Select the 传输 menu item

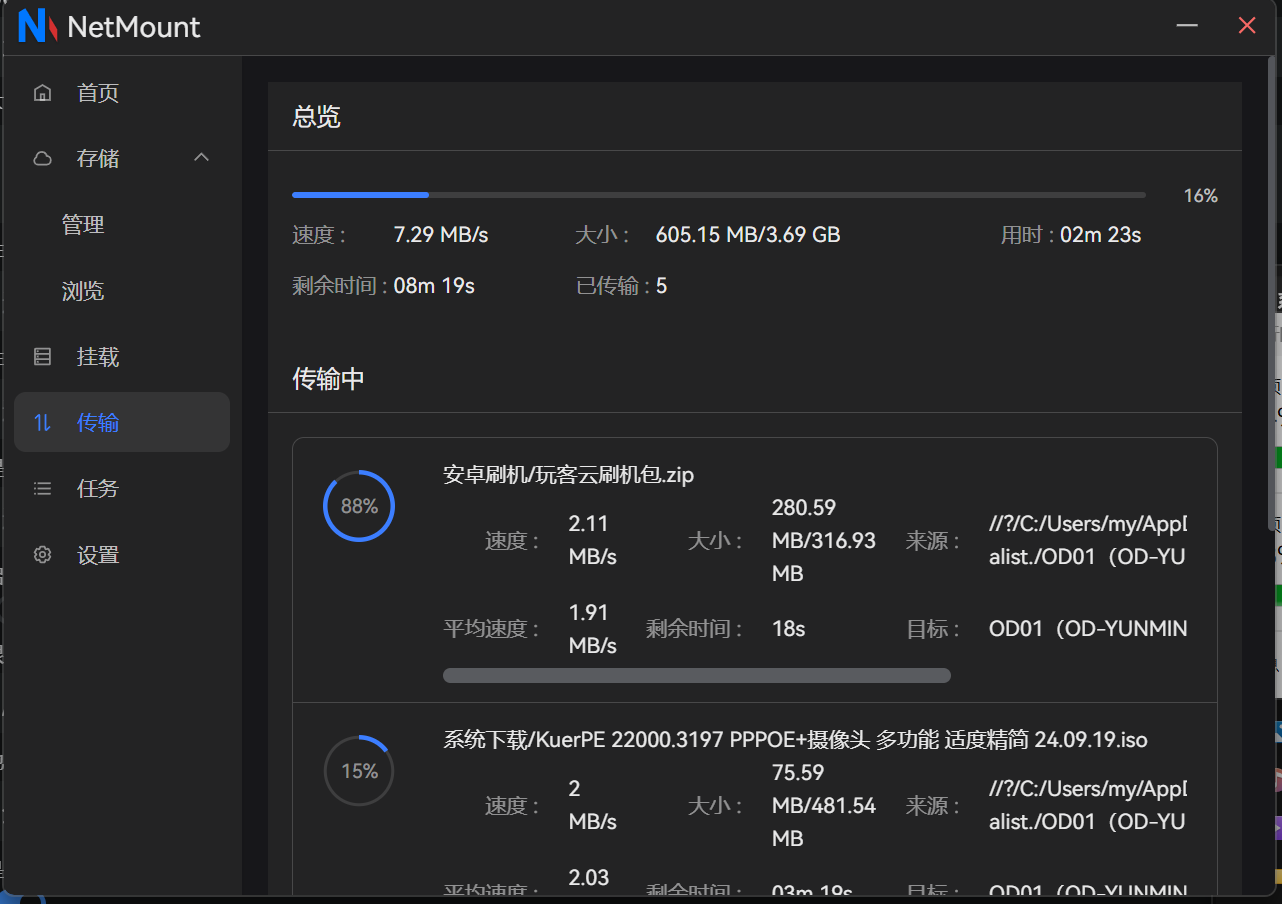122,423
